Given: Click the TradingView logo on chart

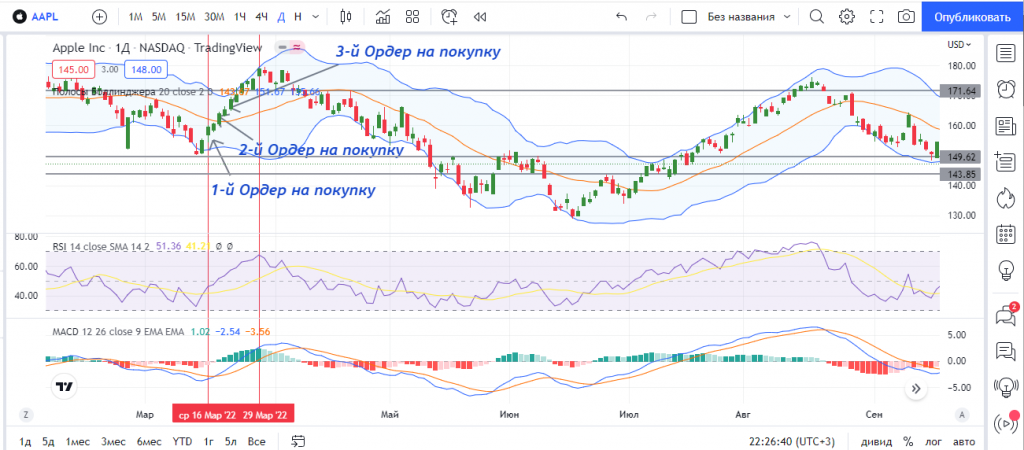Looking at the screenshot, I should pos(64,386).
